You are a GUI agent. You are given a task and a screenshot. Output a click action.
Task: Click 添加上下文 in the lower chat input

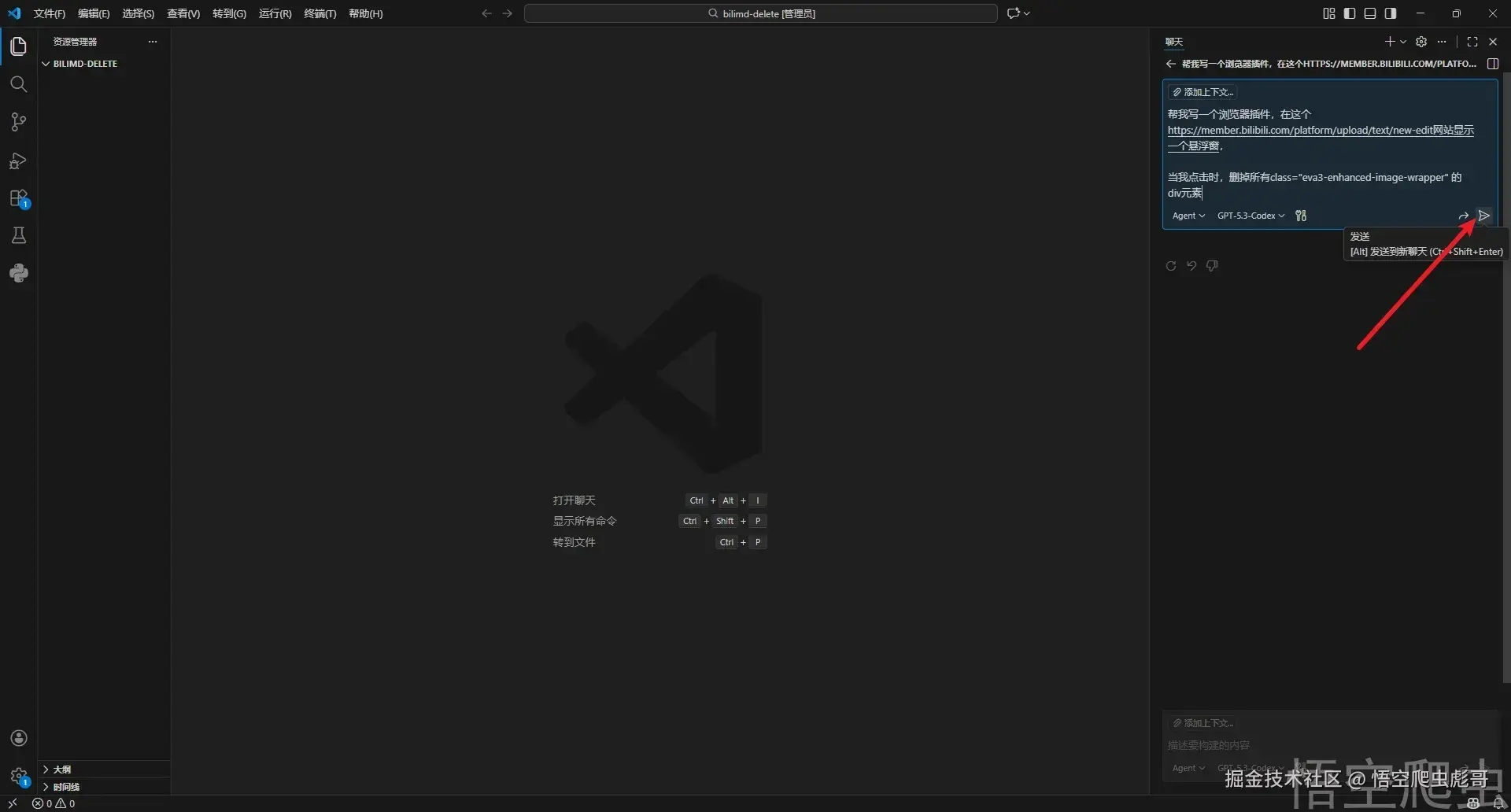point(1203,723)
